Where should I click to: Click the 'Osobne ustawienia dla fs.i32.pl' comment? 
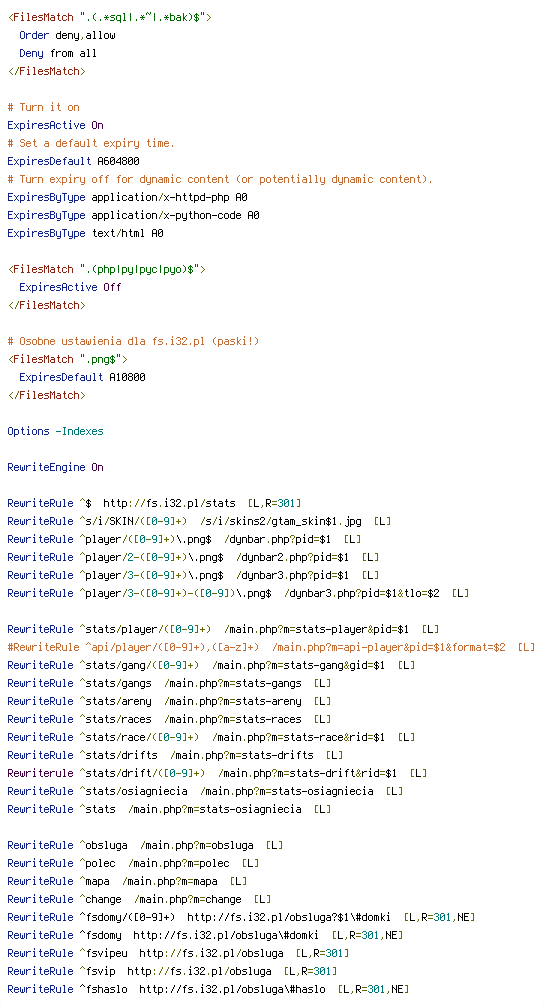click(133, 341)
